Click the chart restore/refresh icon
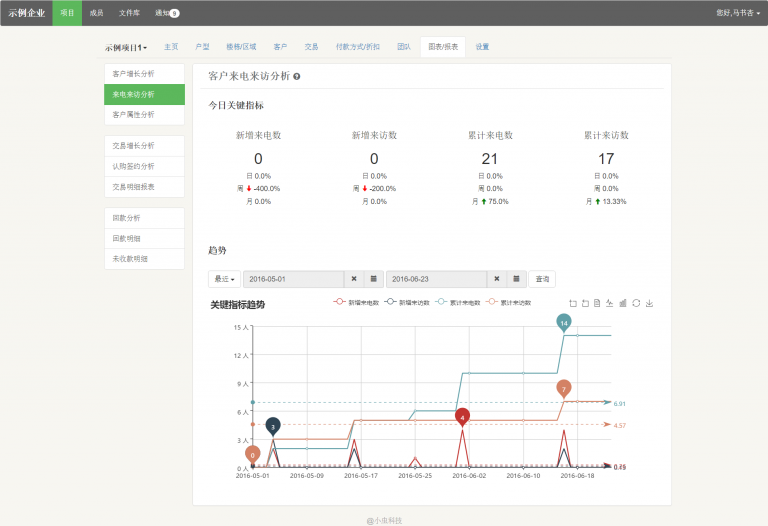 point(636,303)
